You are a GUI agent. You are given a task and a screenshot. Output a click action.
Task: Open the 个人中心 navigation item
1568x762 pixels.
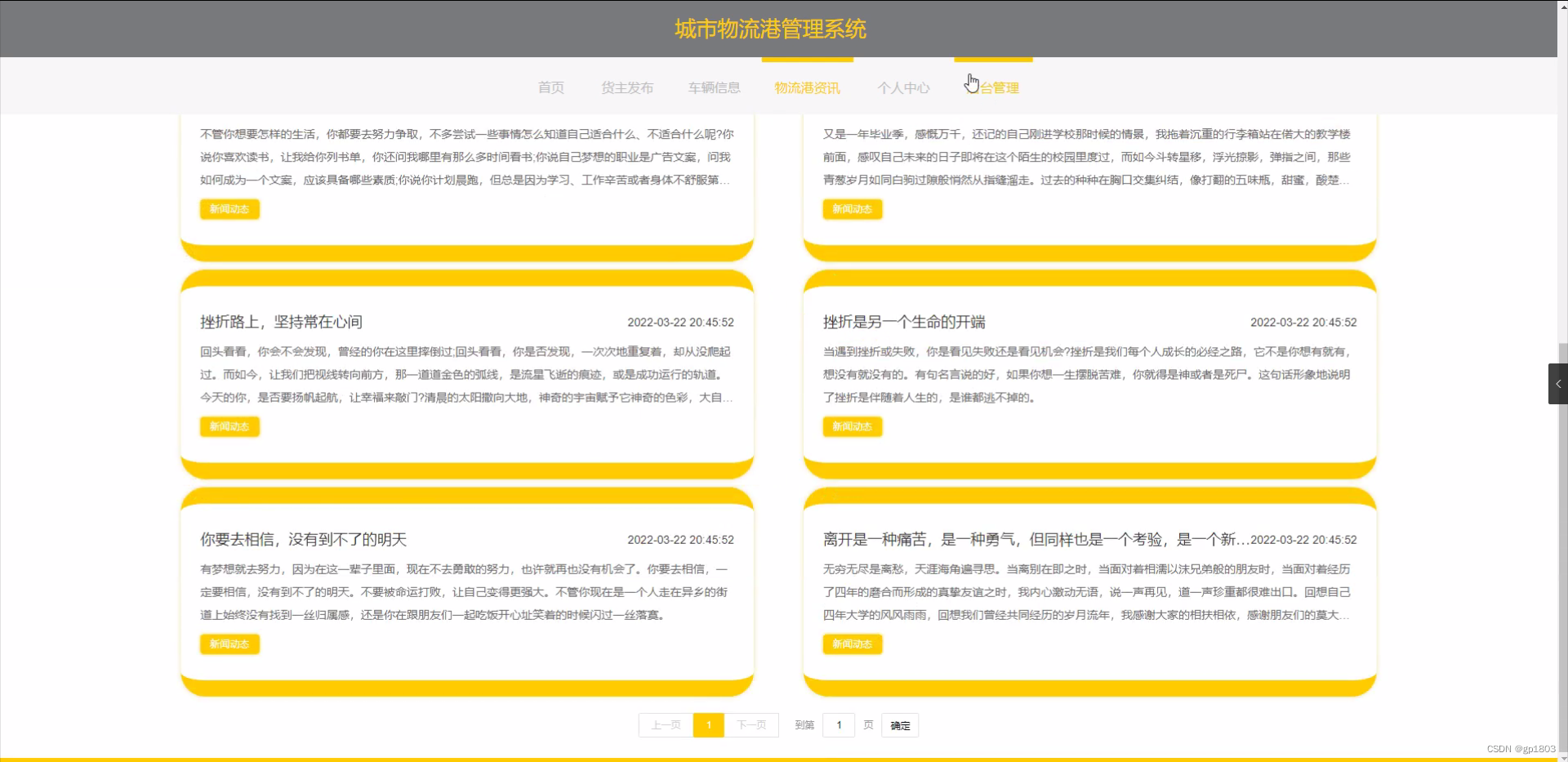pos(903,87)
